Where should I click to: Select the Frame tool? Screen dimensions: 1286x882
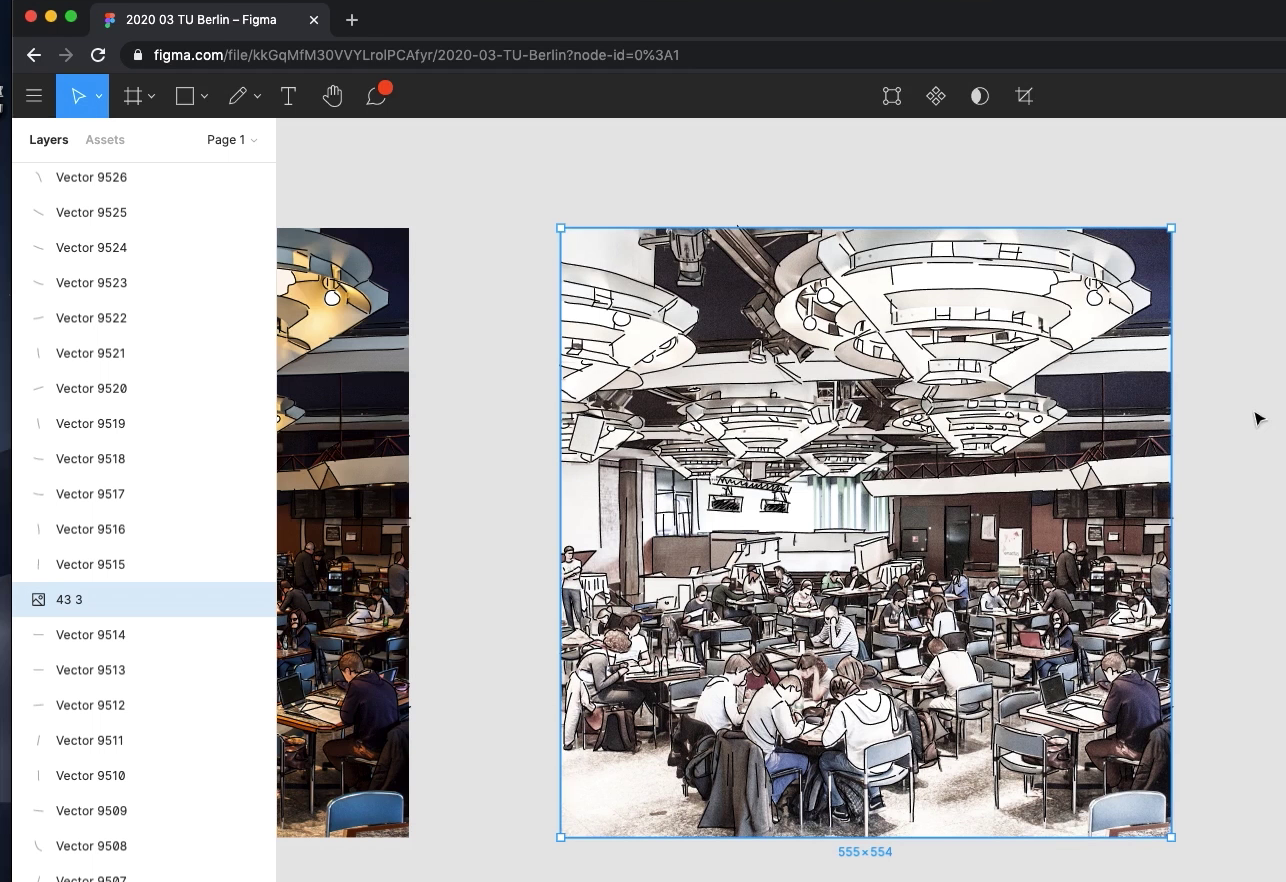coord(132,96)
